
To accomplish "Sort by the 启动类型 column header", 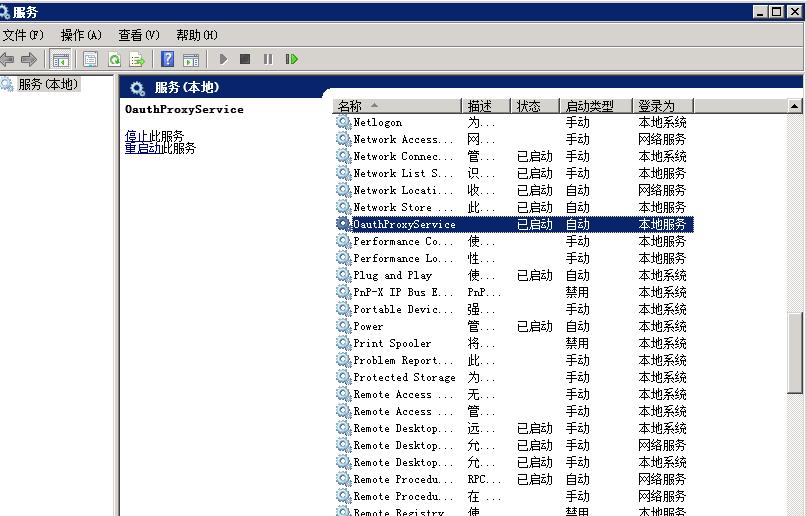I will (595, 106).
